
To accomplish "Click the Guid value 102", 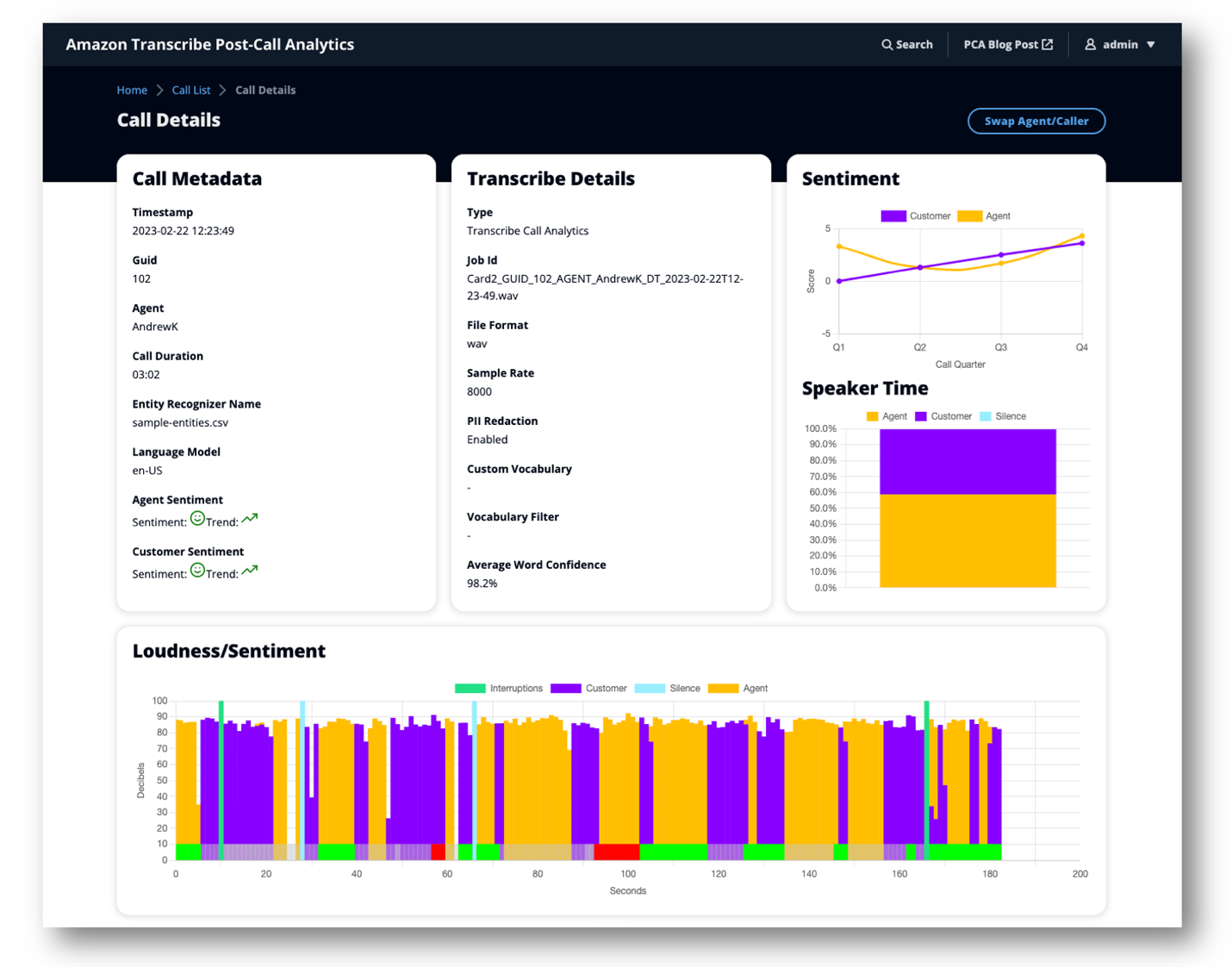I will (141, 279).
